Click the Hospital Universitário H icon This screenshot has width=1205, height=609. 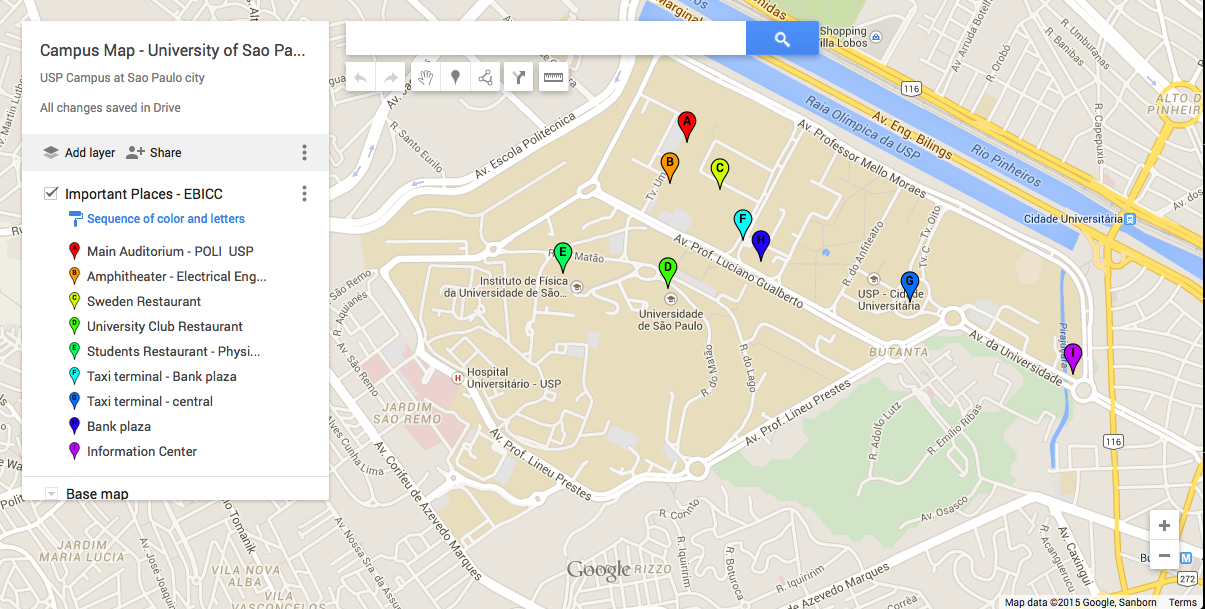[x=458, y=378]
